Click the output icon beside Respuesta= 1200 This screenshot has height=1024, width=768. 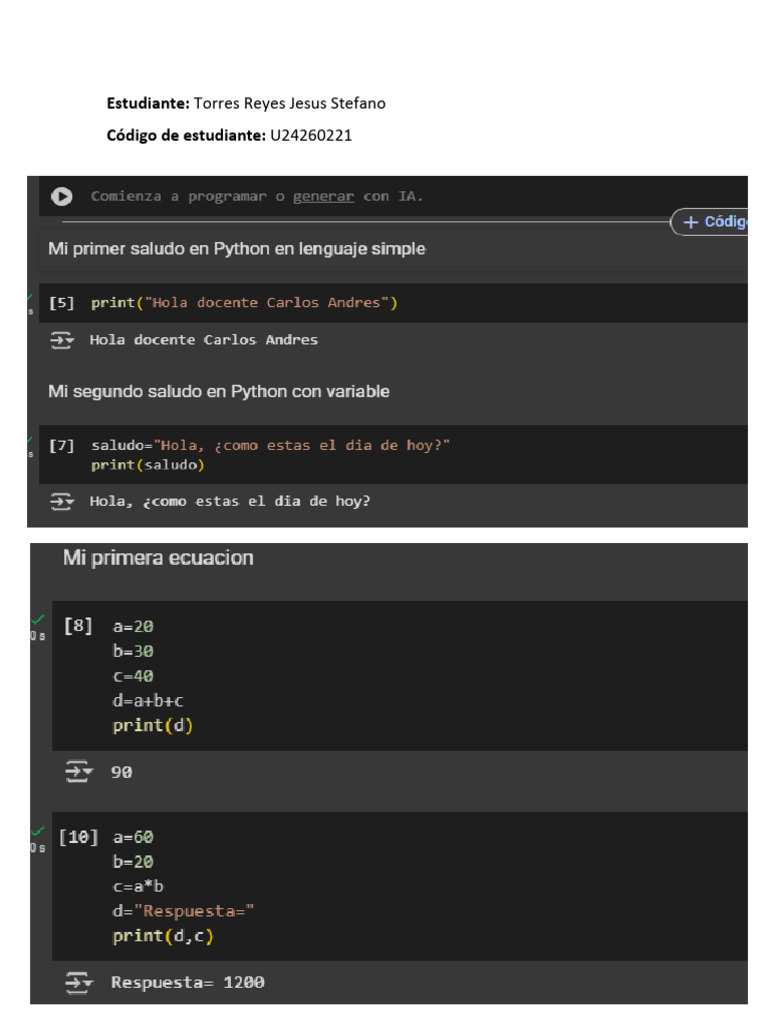pyautogui.click(x=78, y=982)
